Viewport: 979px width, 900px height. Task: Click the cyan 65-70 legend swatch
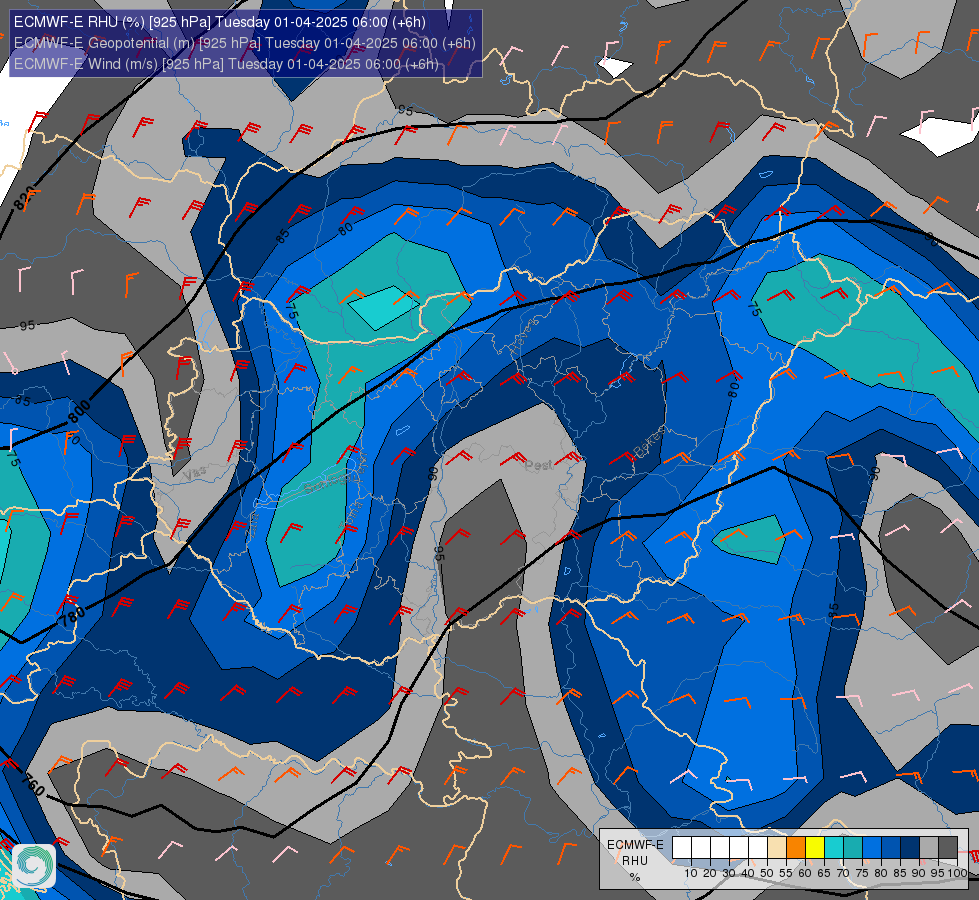click(x=834, y=847)
